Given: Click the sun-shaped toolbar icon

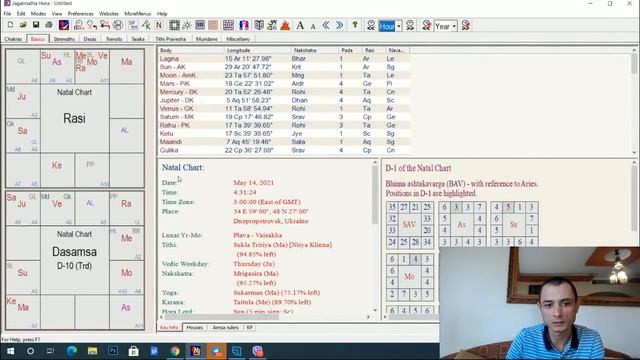Looking at the screenshot, I should (x=187, y=25).
